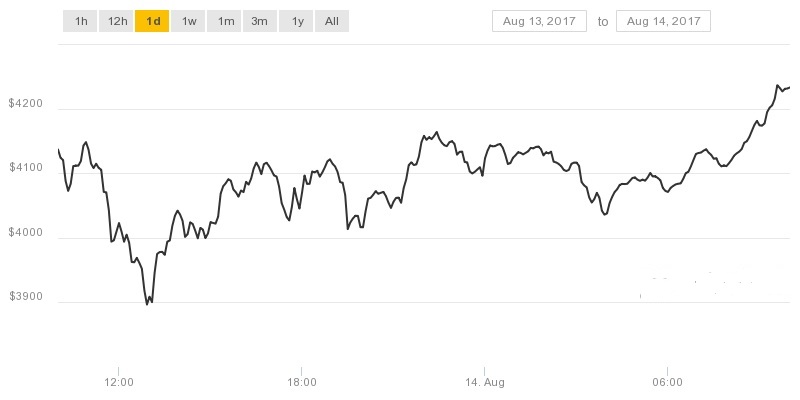
Task: Click the highlighted 1d range button
Action: point(152,21)
